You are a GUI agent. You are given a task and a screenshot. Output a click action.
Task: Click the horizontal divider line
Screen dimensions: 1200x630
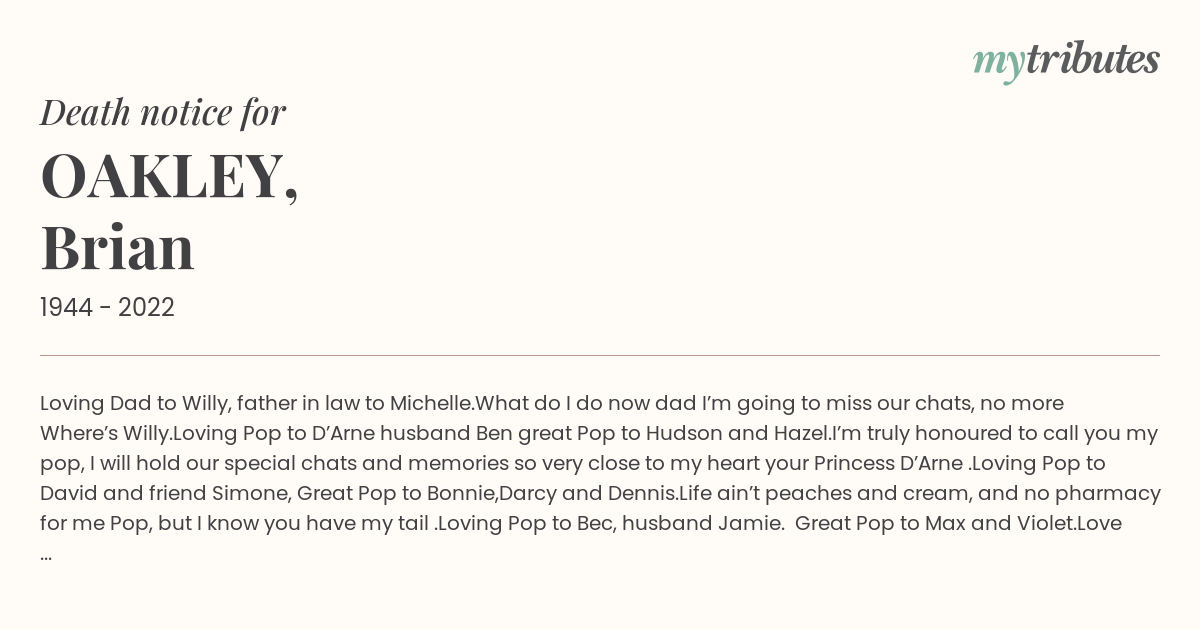pos(600,355)
